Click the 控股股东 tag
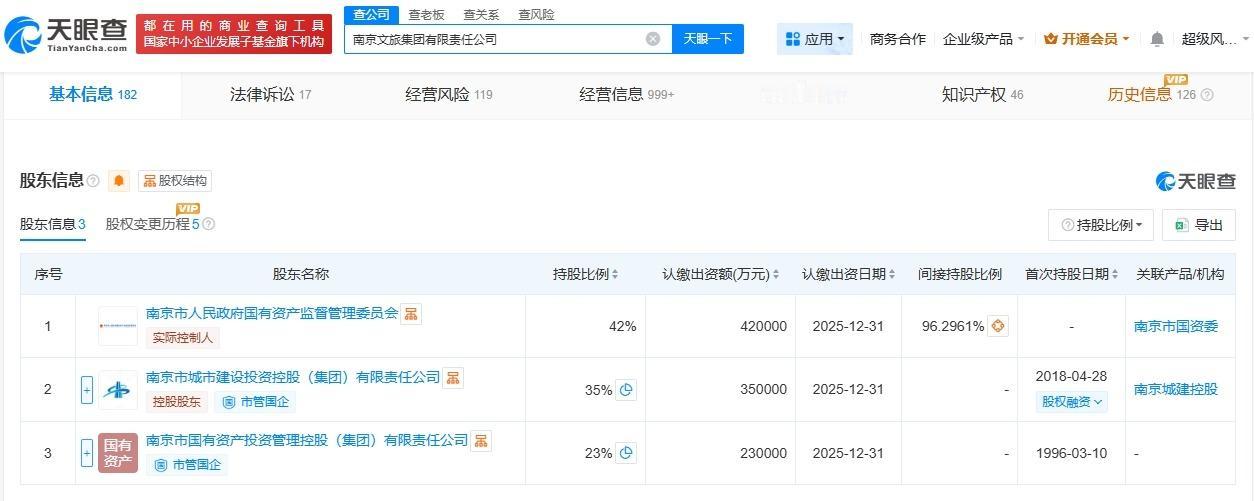The image size is (1254, 501). click(177, 402)
